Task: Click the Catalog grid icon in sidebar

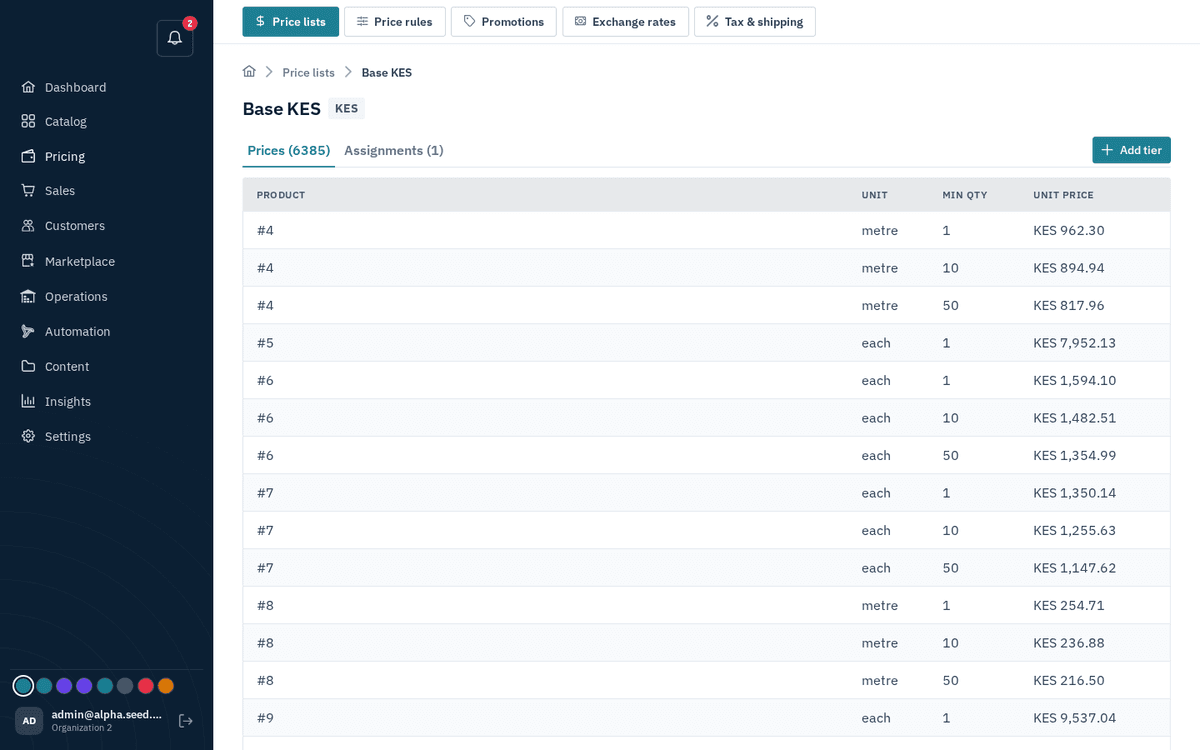Action: [x=28, y=121]
